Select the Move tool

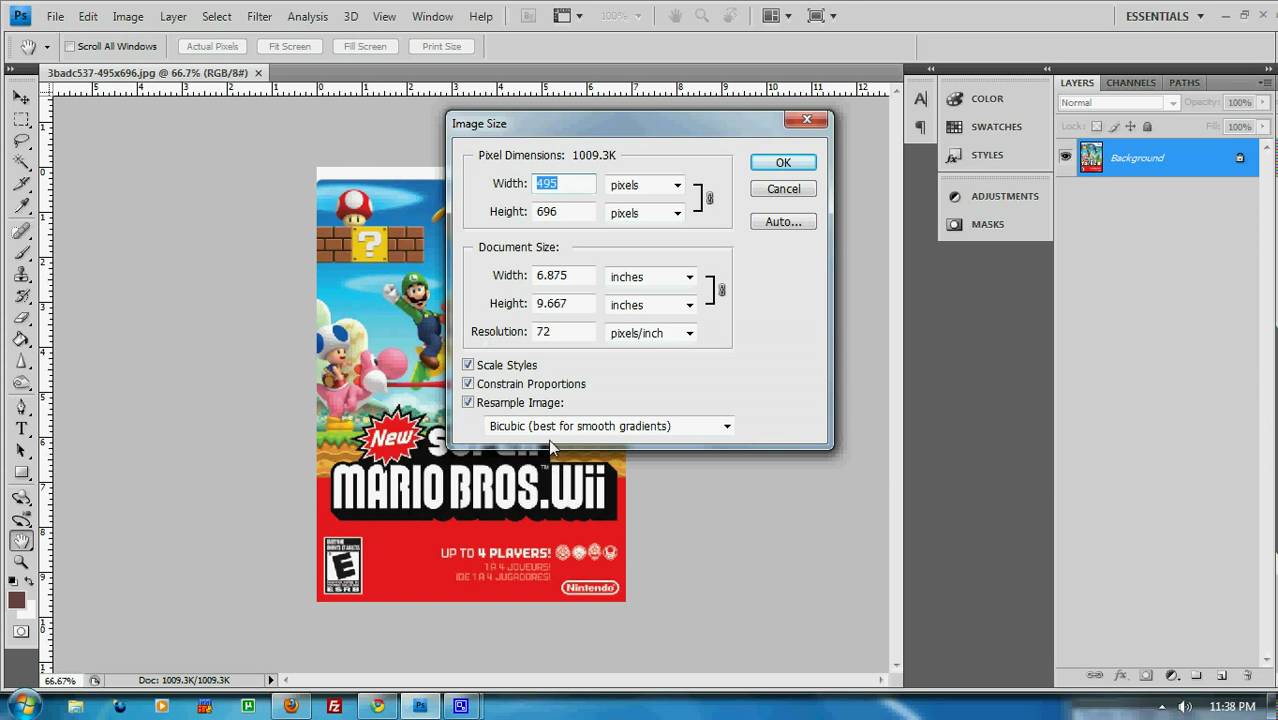point(21,97)
